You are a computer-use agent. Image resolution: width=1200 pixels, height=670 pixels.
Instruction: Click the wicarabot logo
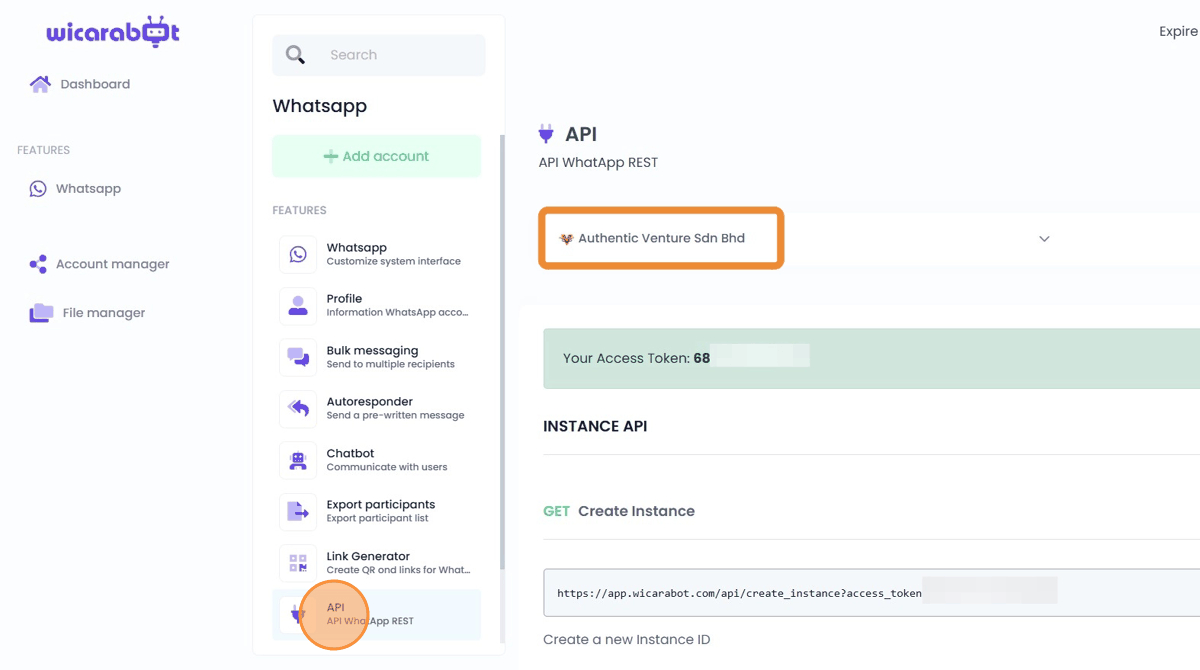pos(113,33)
